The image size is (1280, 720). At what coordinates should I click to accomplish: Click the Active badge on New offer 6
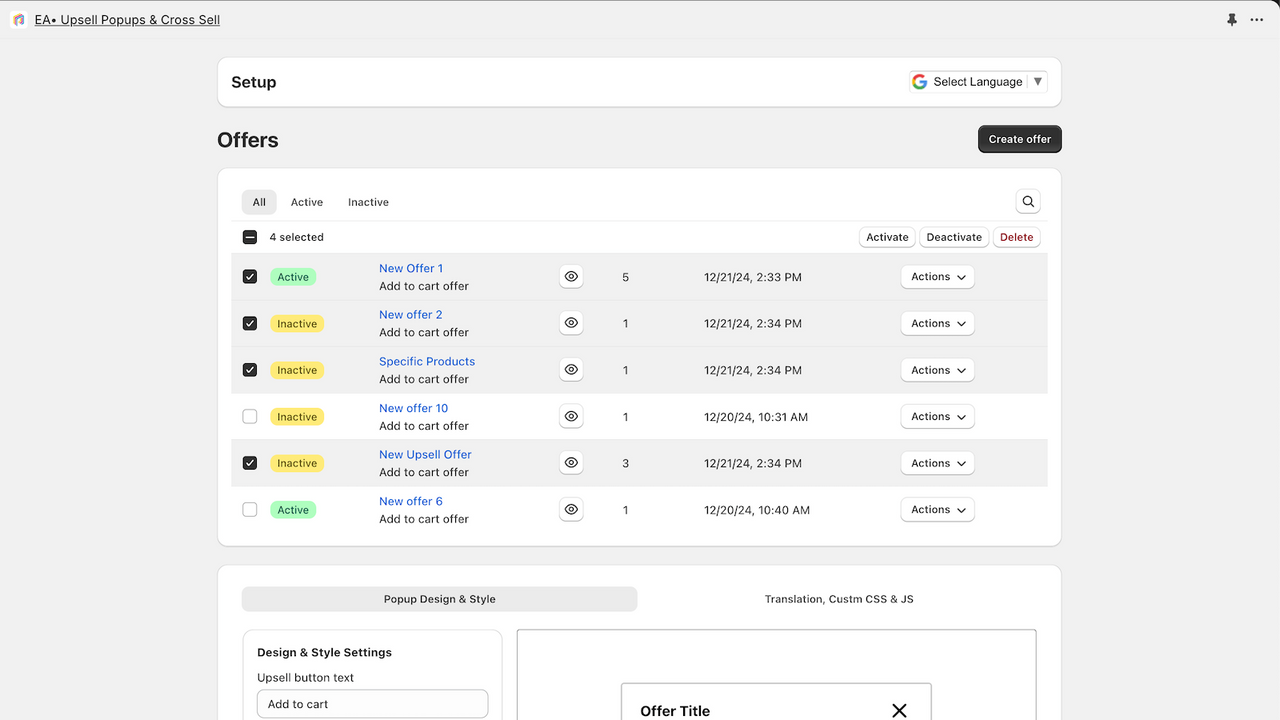click(293, 510)
